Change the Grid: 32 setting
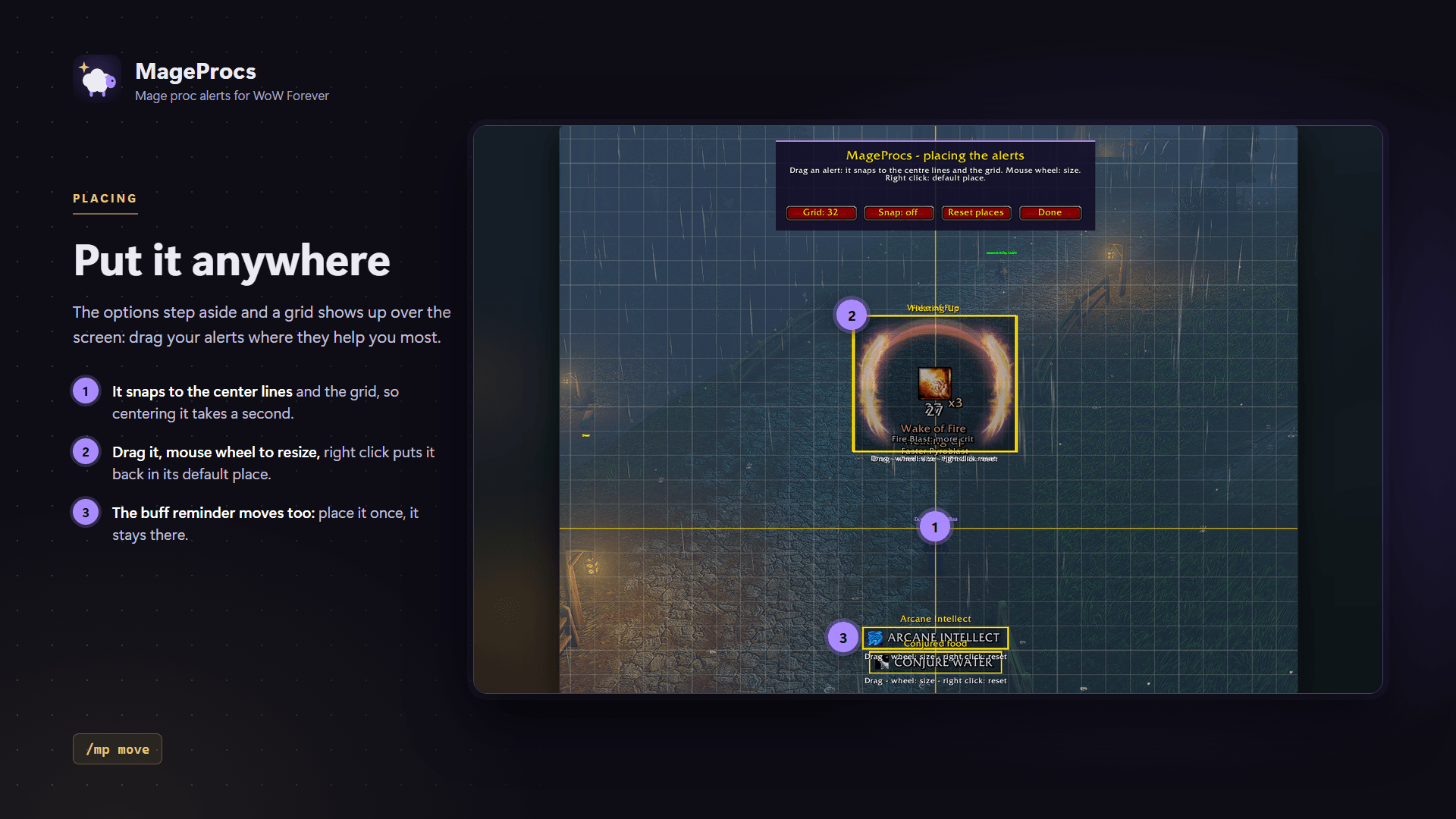 pyautogui.click(x=821, y=212)
